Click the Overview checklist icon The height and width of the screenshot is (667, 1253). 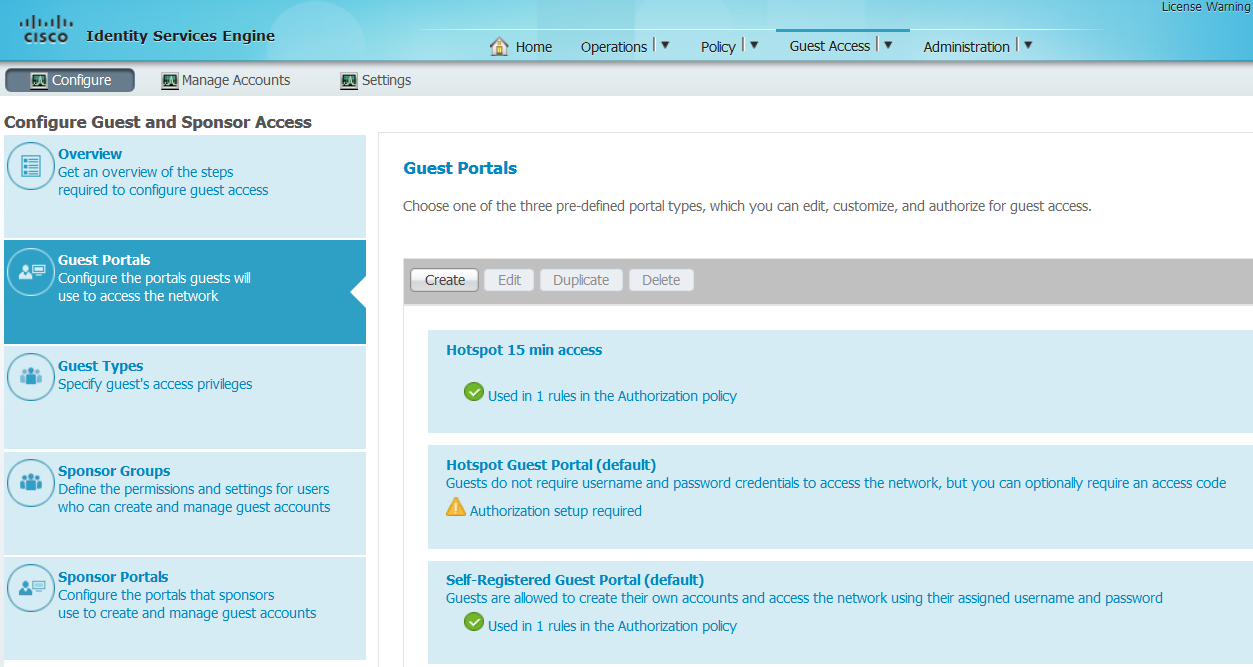coord(31,166)
